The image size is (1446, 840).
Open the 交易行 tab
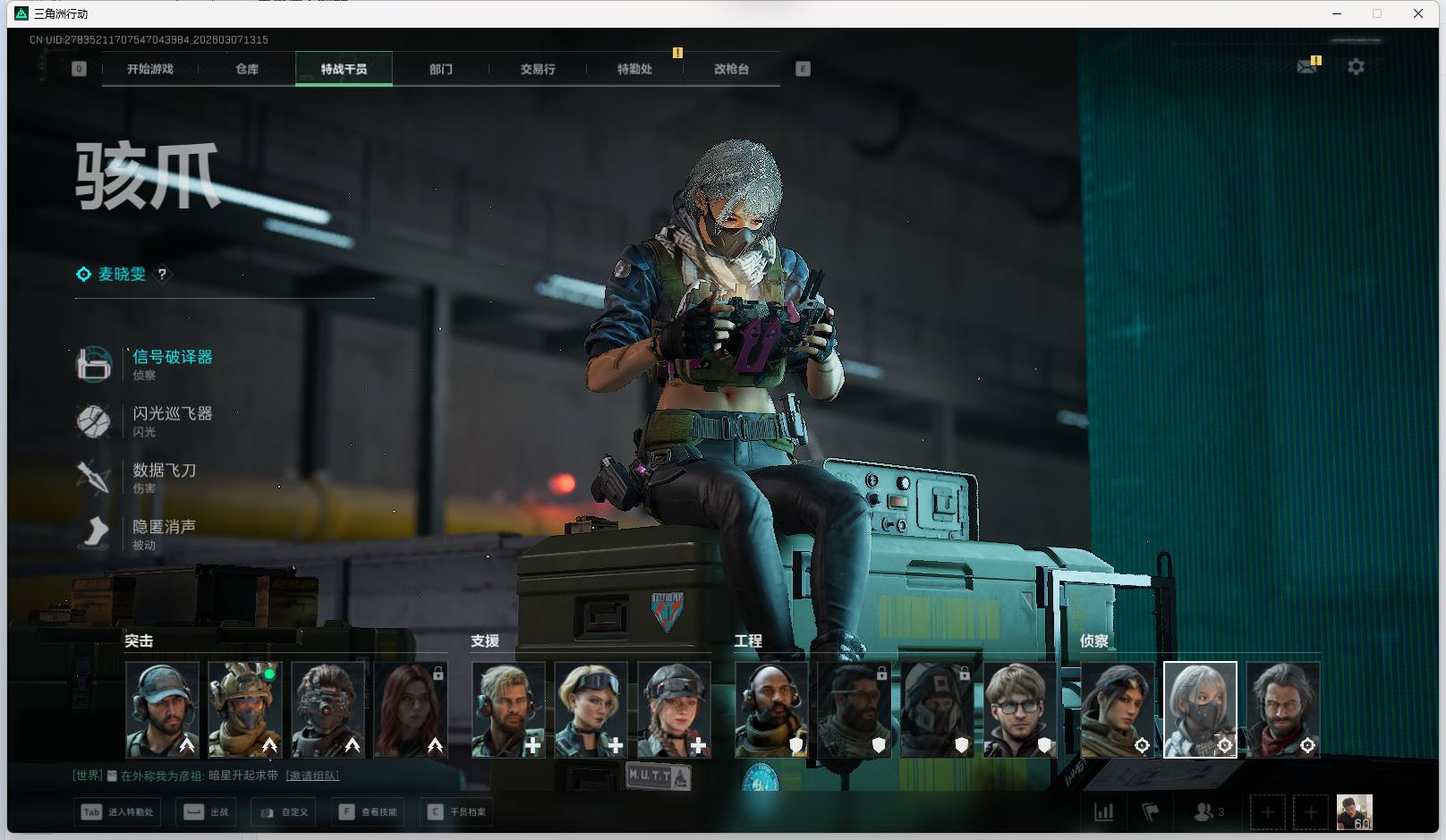(538, 69)
